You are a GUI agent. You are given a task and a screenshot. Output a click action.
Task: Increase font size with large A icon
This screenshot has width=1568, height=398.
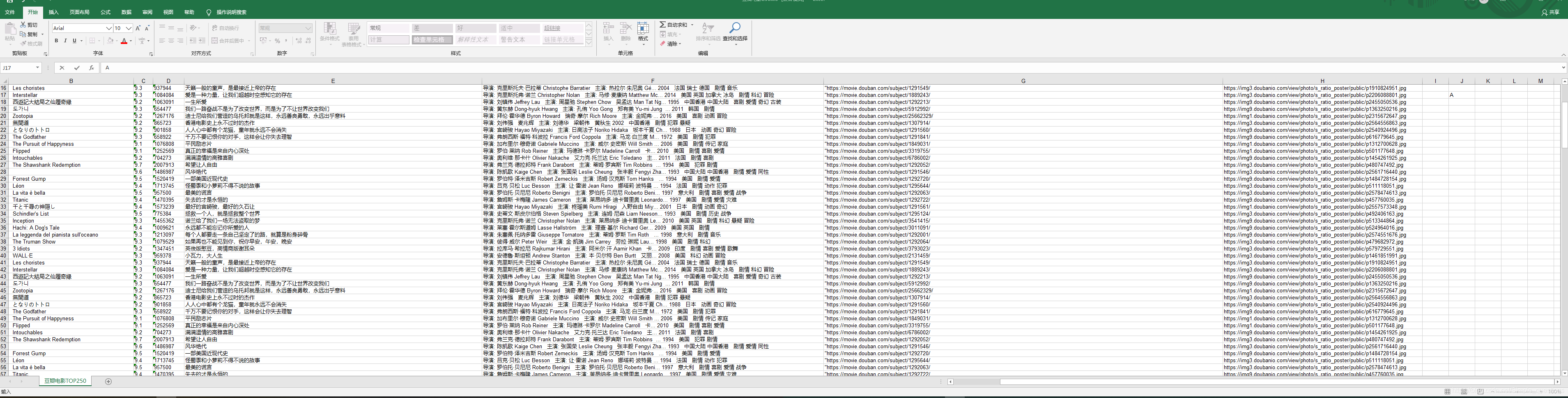click(x=138, y=28)
